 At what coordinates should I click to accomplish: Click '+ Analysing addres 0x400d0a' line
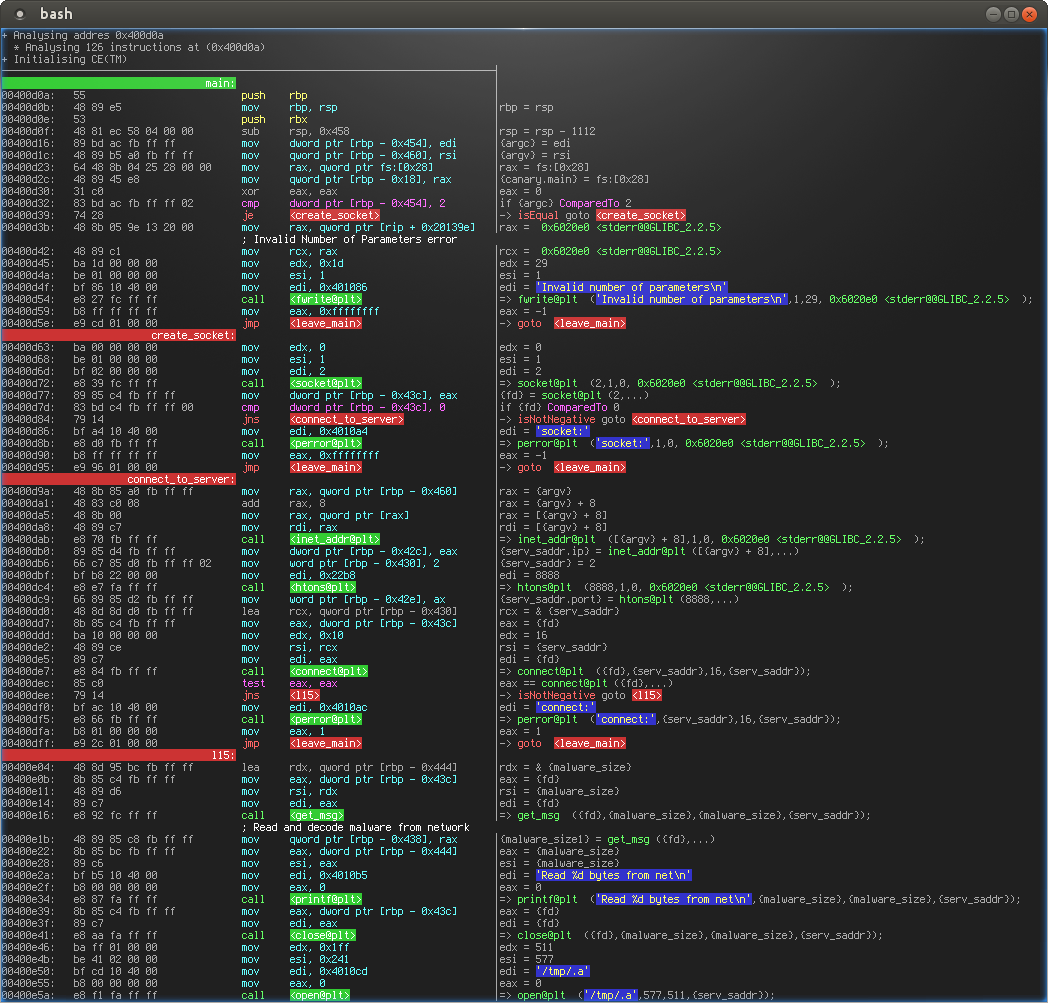[x=83, y=35]
